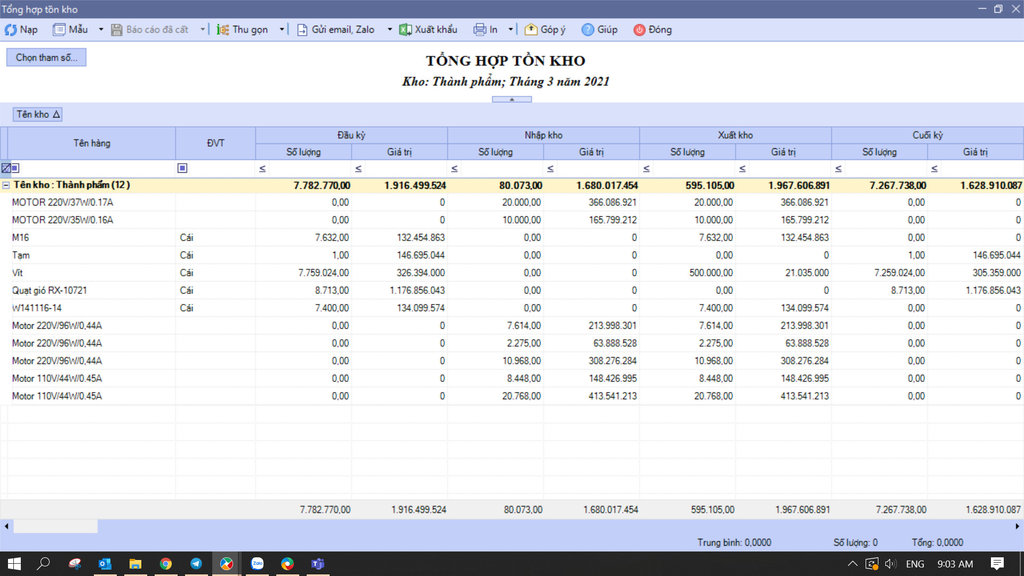Screen dimensions: 1024x576
Task: Open Góp ý feedback
Action: click(x=545, y=30)
